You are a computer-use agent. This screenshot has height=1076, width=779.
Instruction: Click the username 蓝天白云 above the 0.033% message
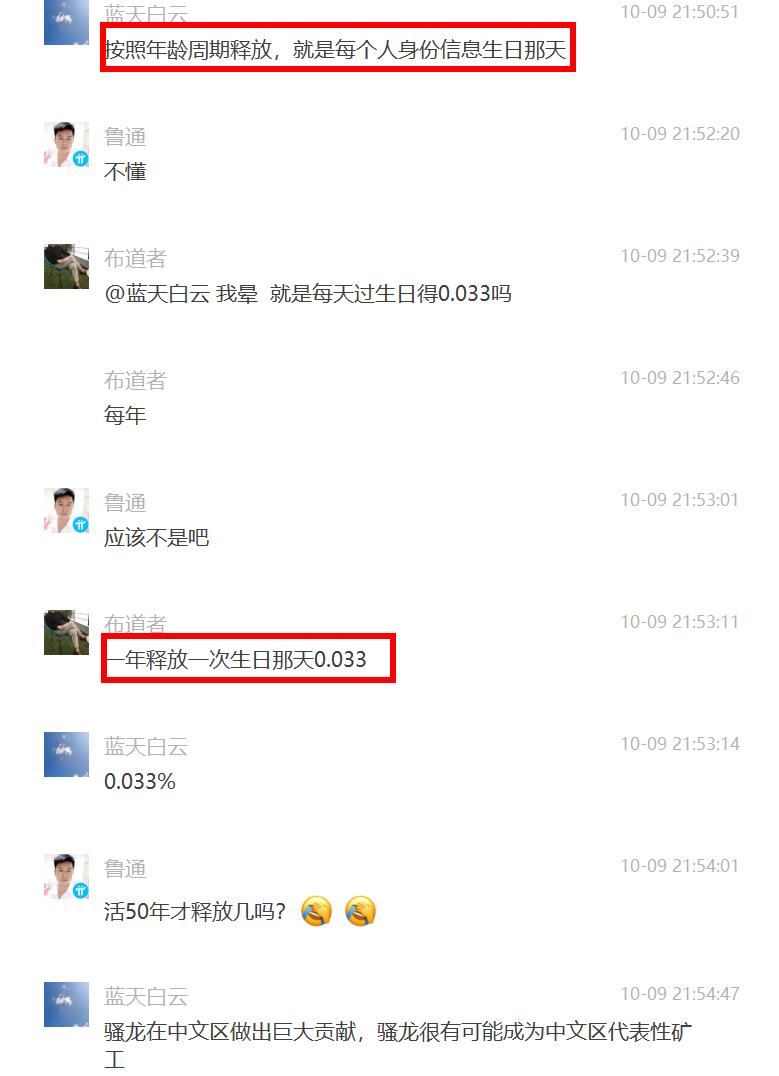[x=146, y=746]
